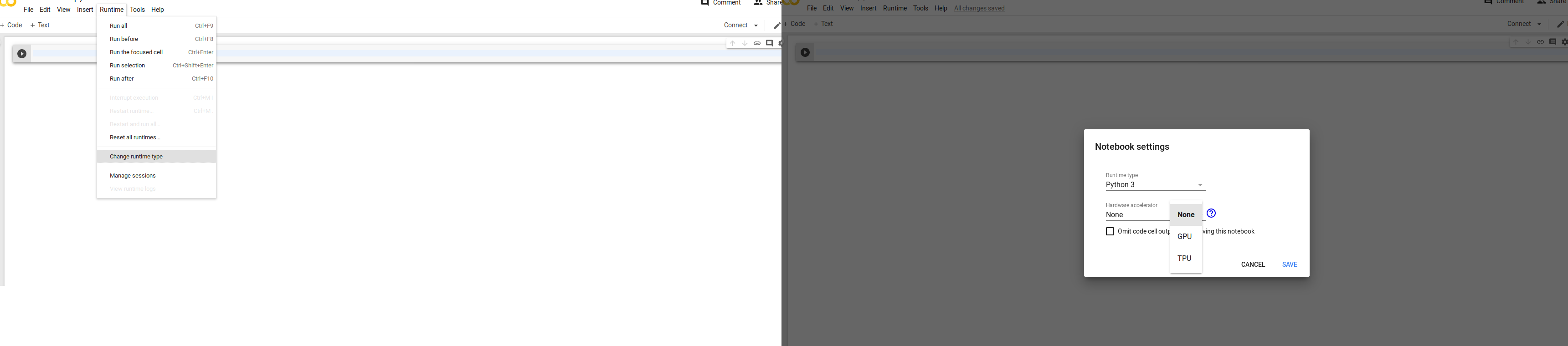Cancel the Notebook settings dialog
The height and width of the screenshot is (346, 1568).
pyautogui.click(x=1253, y=265)
